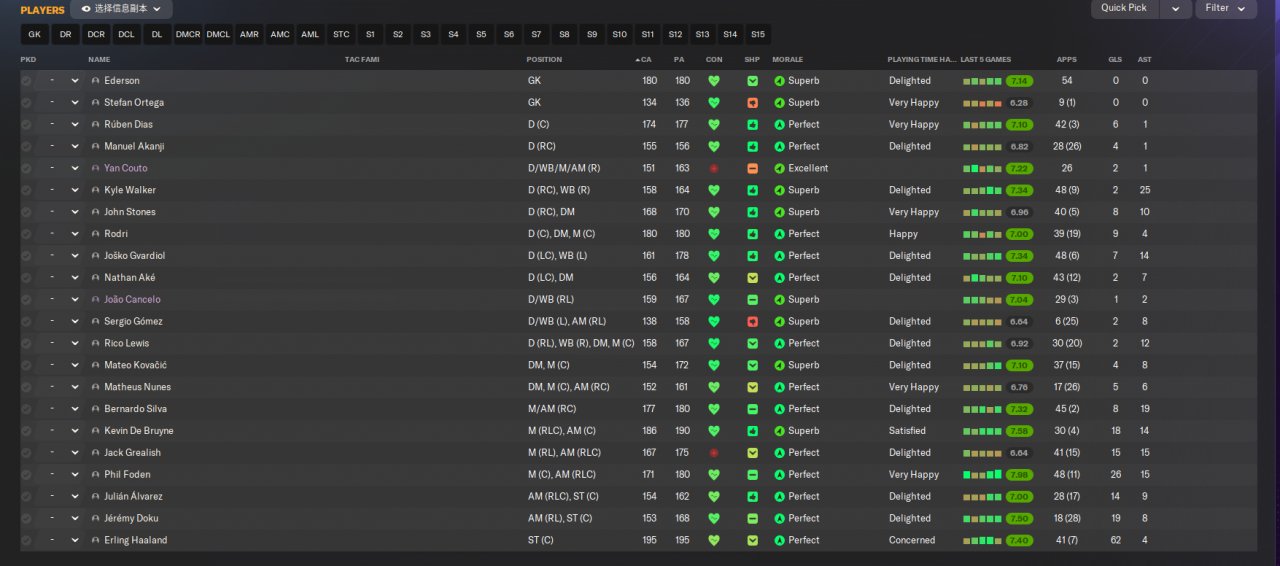
Task: Toggle the picked checkmark for Rico Lewis
Action: tap(26, 344)
